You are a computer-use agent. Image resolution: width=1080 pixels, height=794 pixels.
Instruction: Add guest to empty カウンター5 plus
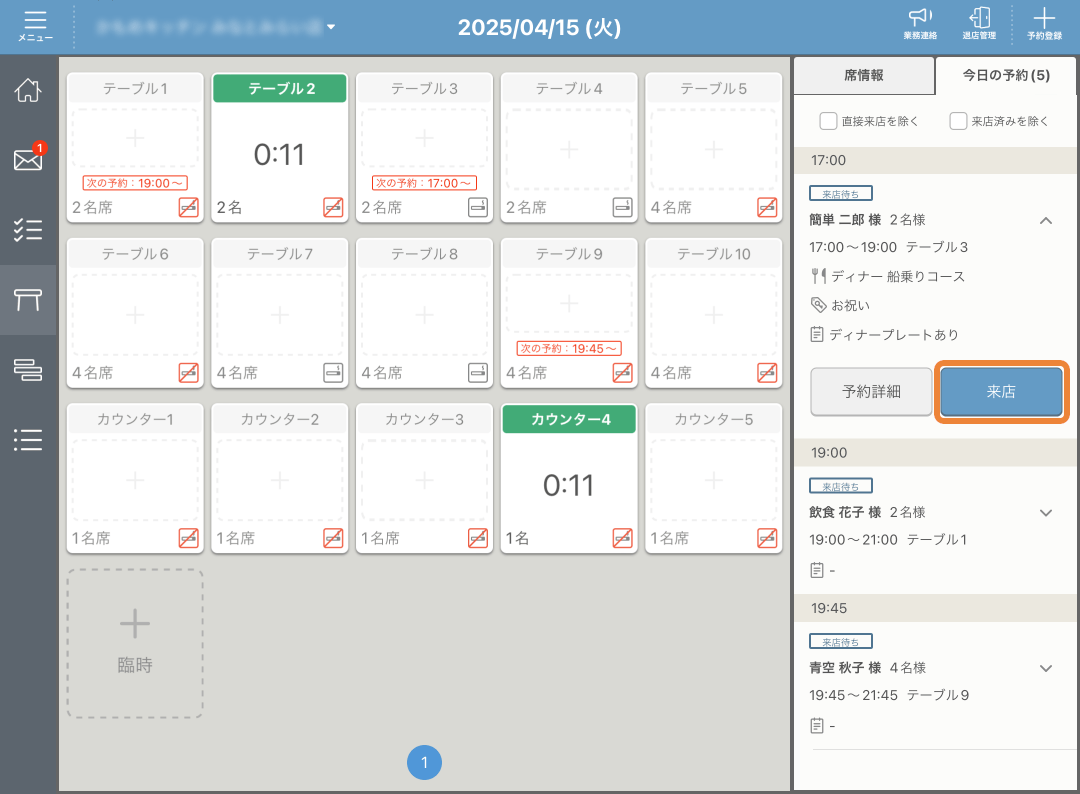[x=714, y=480]
